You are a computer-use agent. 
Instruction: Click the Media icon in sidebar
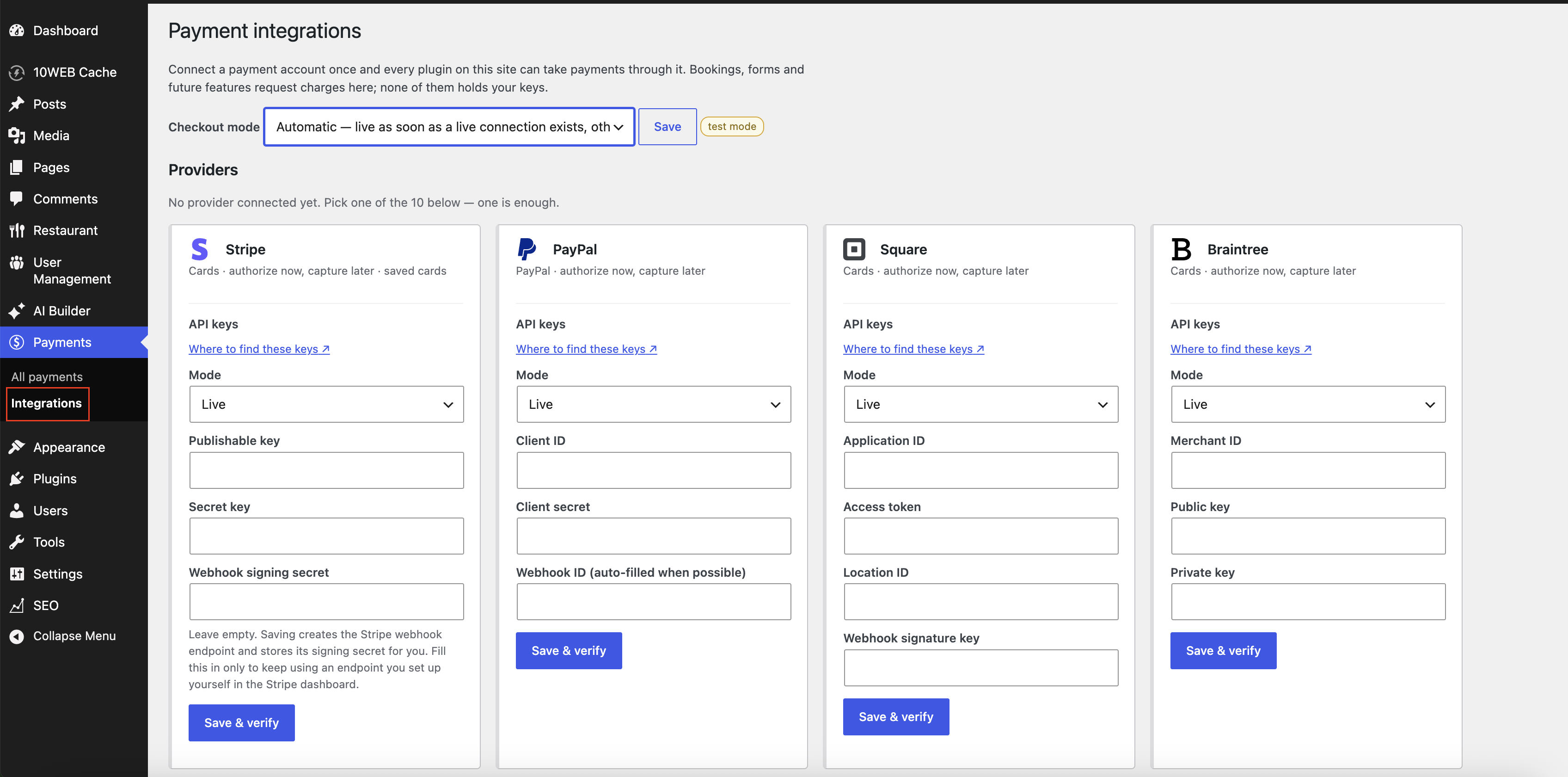pos(17,136)
